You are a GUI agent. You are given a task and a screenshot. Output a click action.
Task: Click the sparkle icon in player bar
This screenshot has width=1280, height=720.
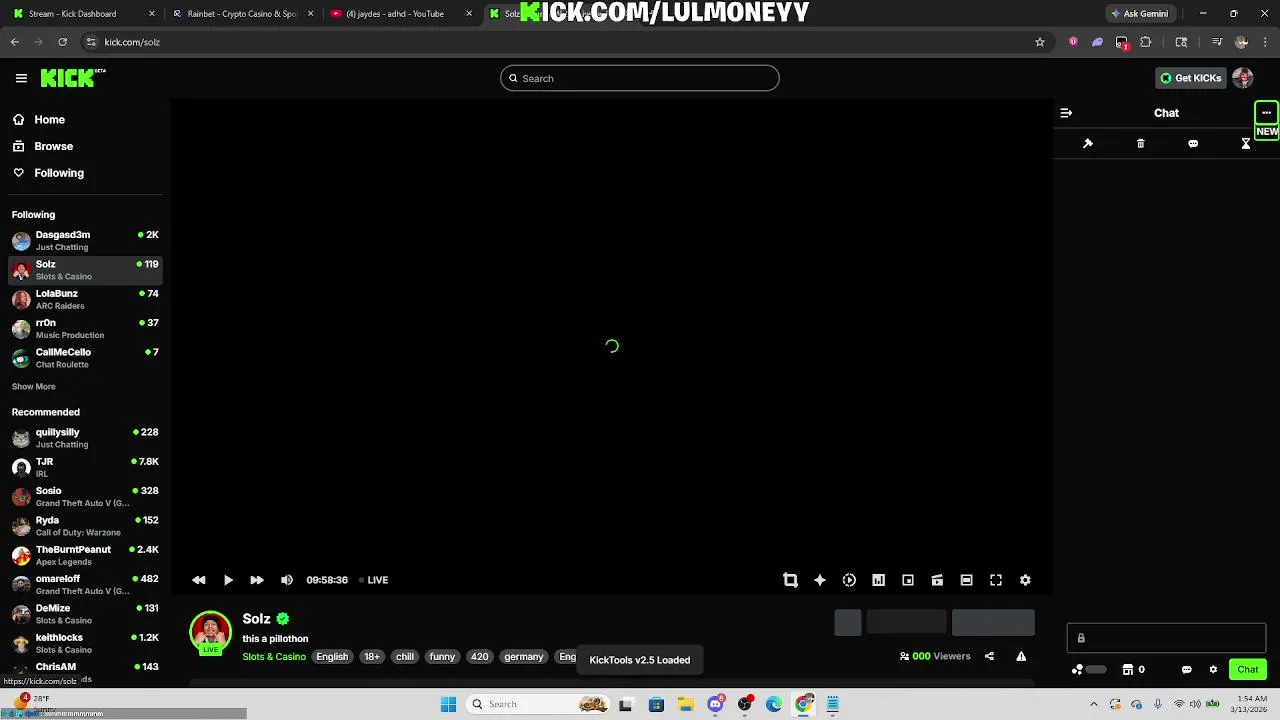[820, 580]
